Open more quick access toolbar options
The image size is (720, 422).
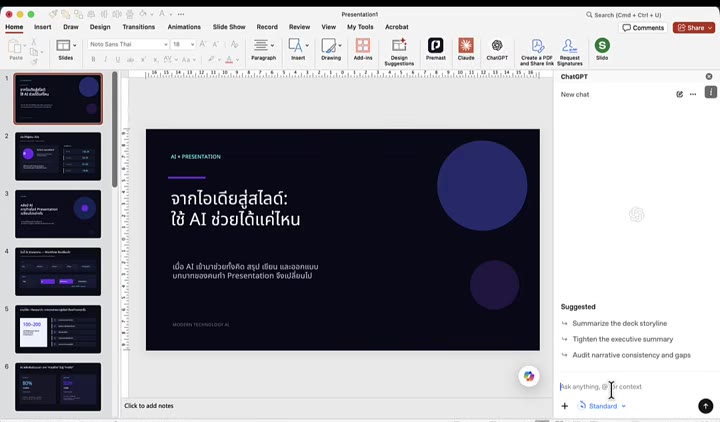(181, 14)
